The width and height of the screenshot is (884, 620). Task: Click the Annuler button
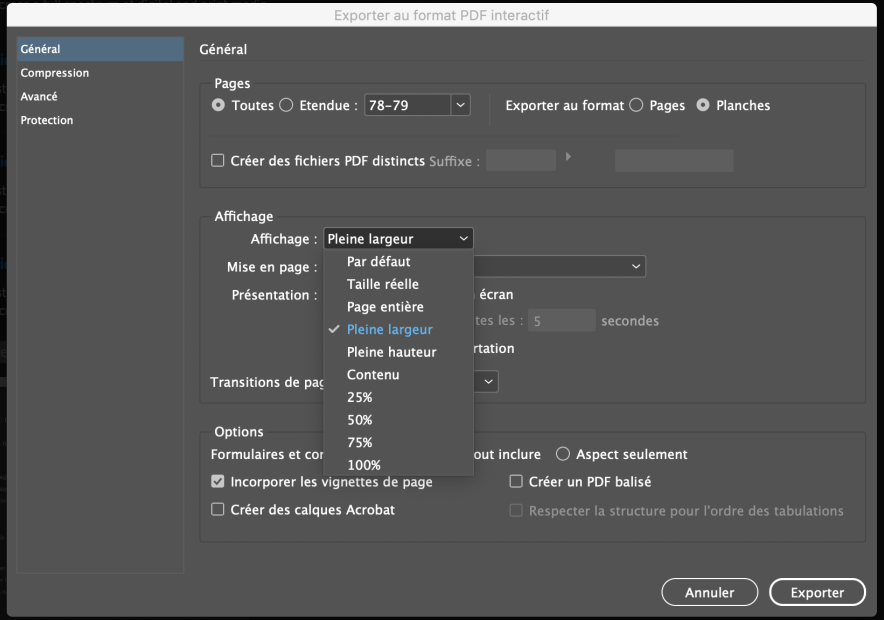pos(709,593)
